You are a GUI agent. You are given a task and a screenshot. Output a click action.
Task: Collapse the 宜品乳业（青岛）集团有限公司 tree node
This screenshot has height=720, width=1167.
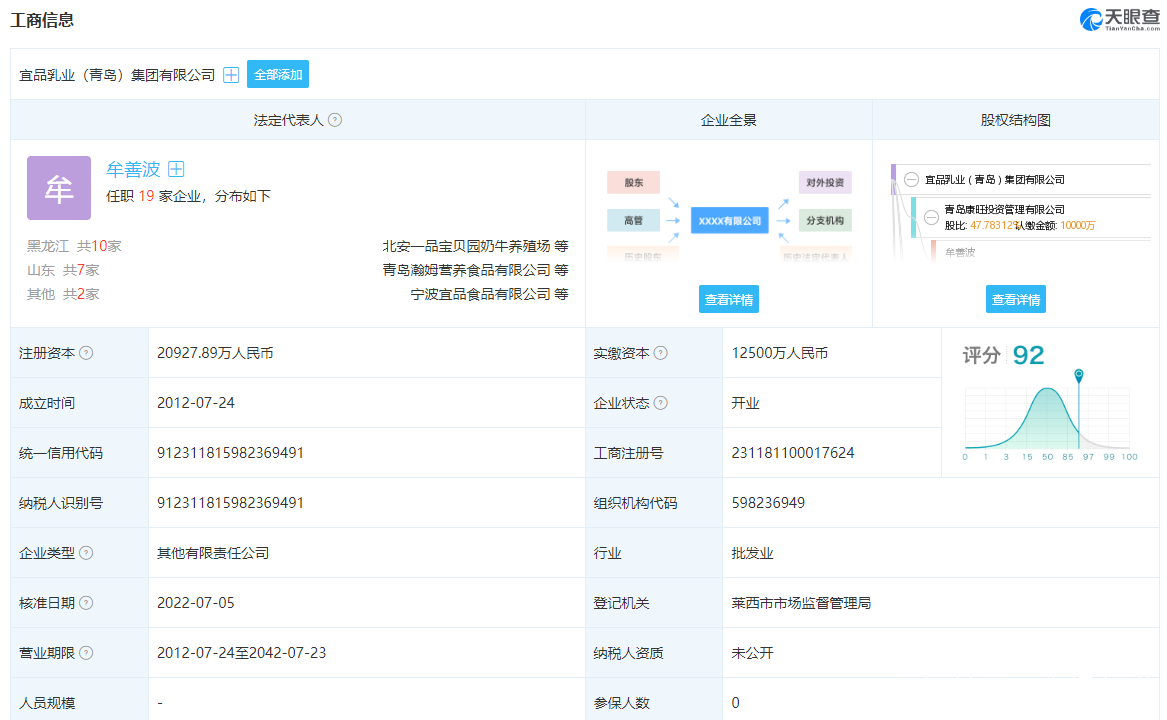(911, 180)
